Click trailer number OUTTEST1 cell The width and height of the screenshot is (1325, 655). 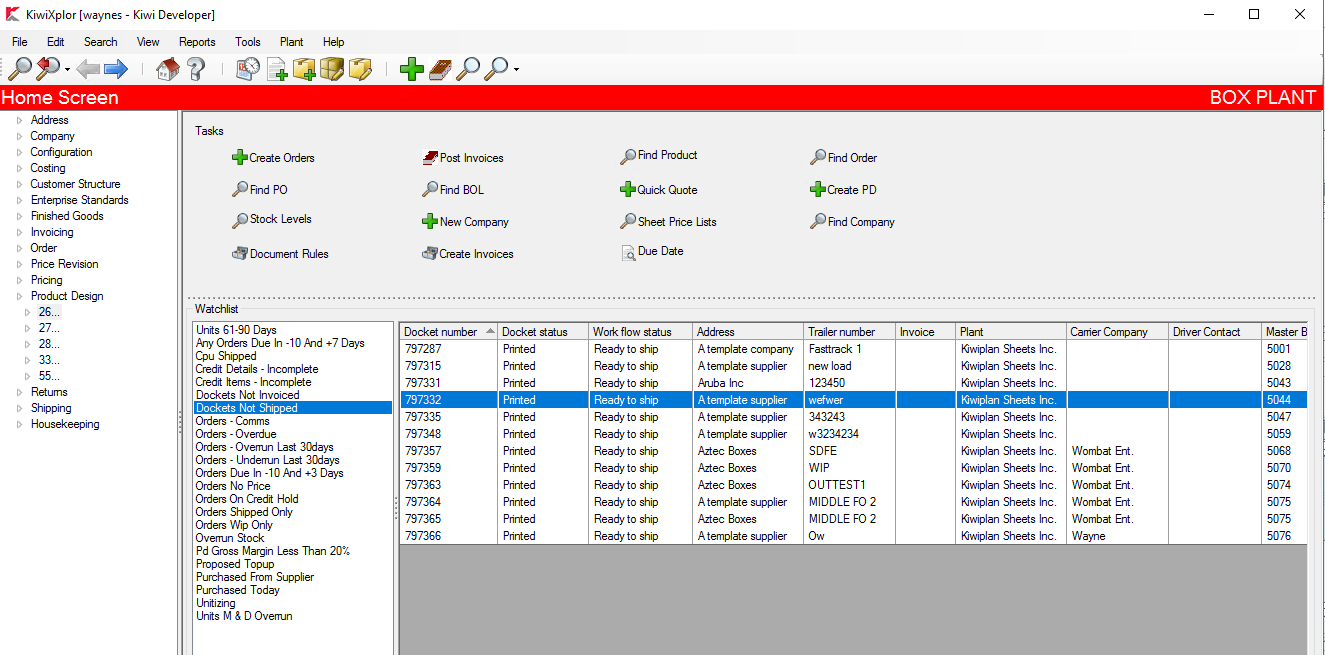849,485
